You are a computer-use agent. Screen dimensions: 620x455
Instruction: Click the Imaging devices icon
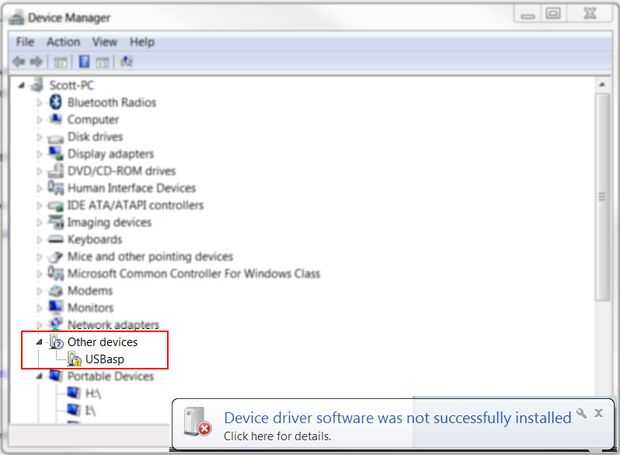pyautogui.click(x=56, y=222)
